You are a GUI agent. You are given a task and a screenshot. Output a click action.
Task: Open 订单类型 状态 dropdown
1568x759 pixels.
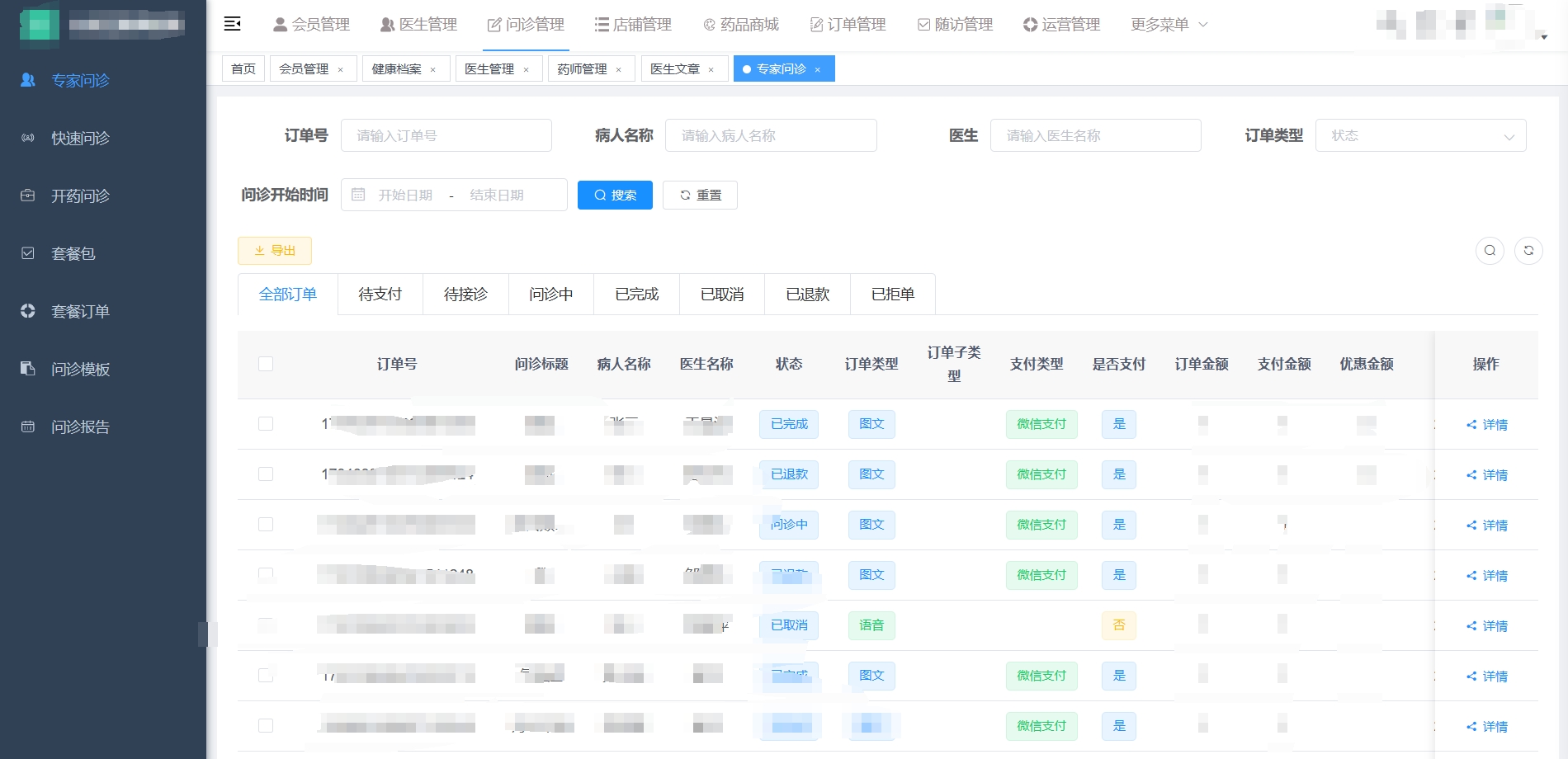click(1421, 135)
